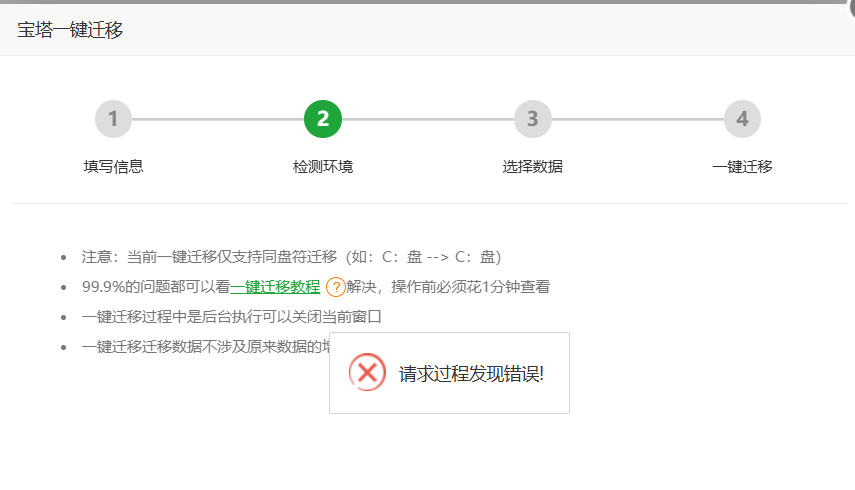Select the green step 2 circle
This screenshot has height=490, width=855.
pyautogui.click(x=323, y=119)
